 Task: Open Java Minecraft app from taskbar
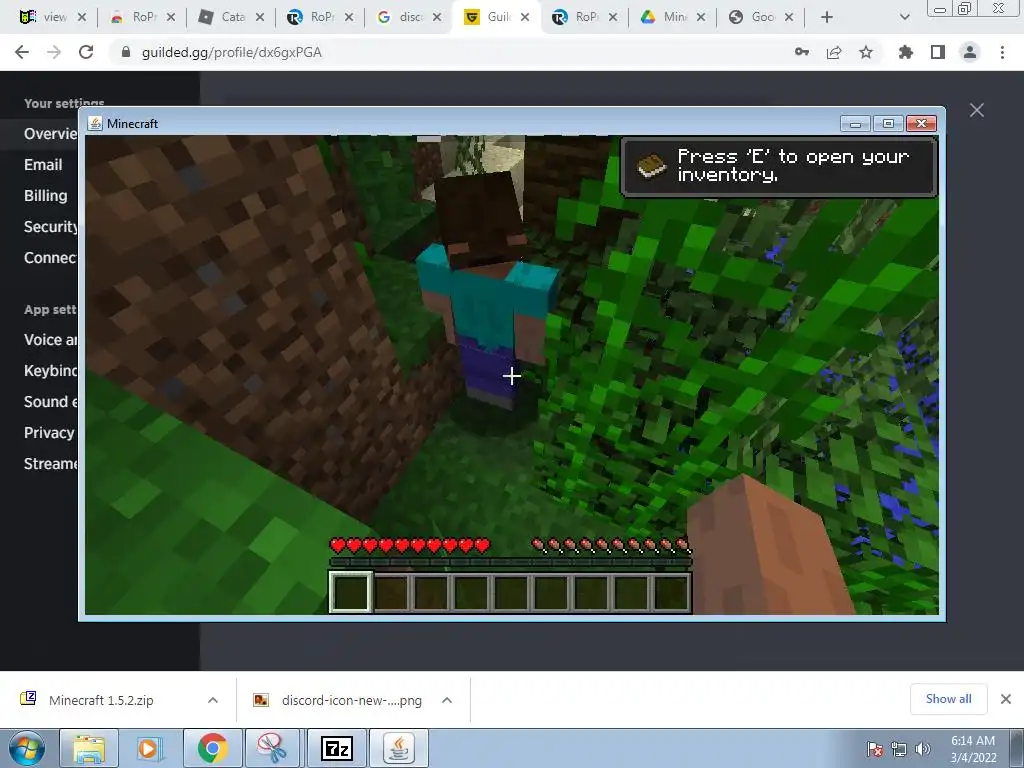click(x=399, y=748)
